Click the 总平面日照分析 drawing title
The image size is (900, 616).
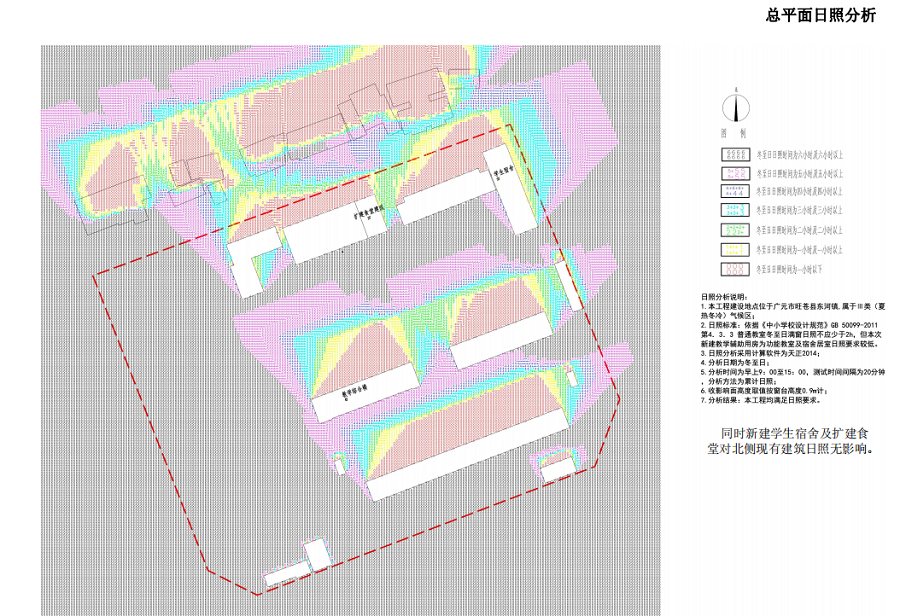tap(820, 15)
